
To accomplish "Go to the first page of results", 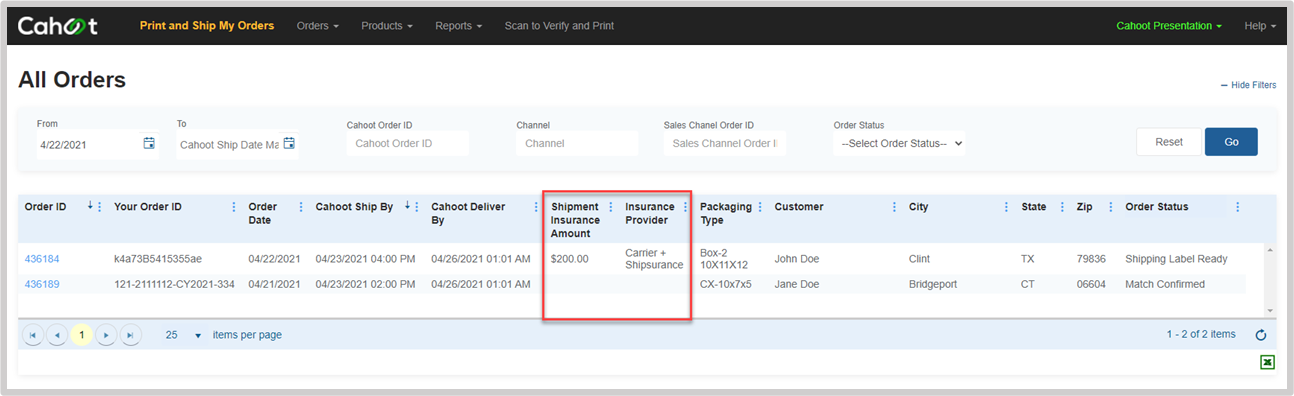I will click(x=32, y=335).
